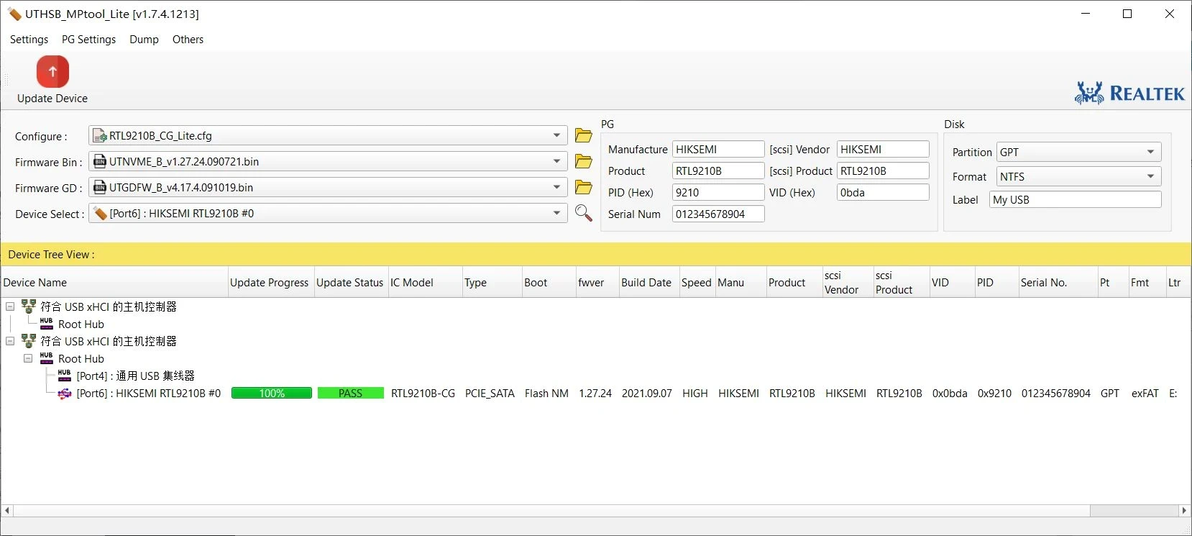Click the magnifier scan device icon
Image resolution: width=1192 pixels, height=536 pixels.
(583, 213)
